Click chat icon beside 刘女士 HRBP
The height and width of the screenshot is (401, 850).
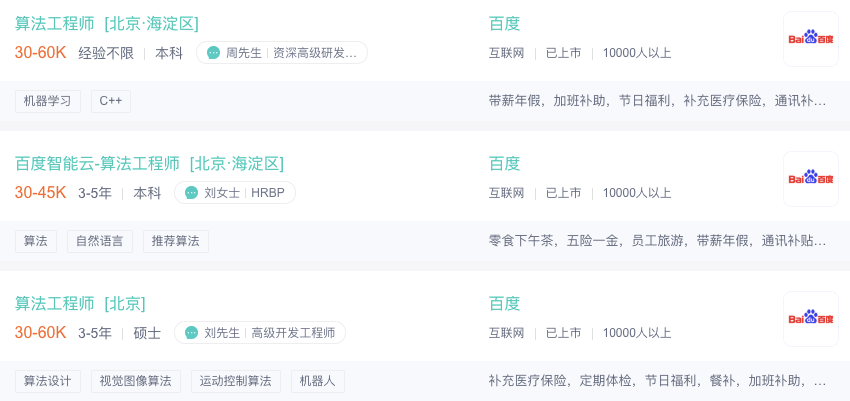[191, 193]
